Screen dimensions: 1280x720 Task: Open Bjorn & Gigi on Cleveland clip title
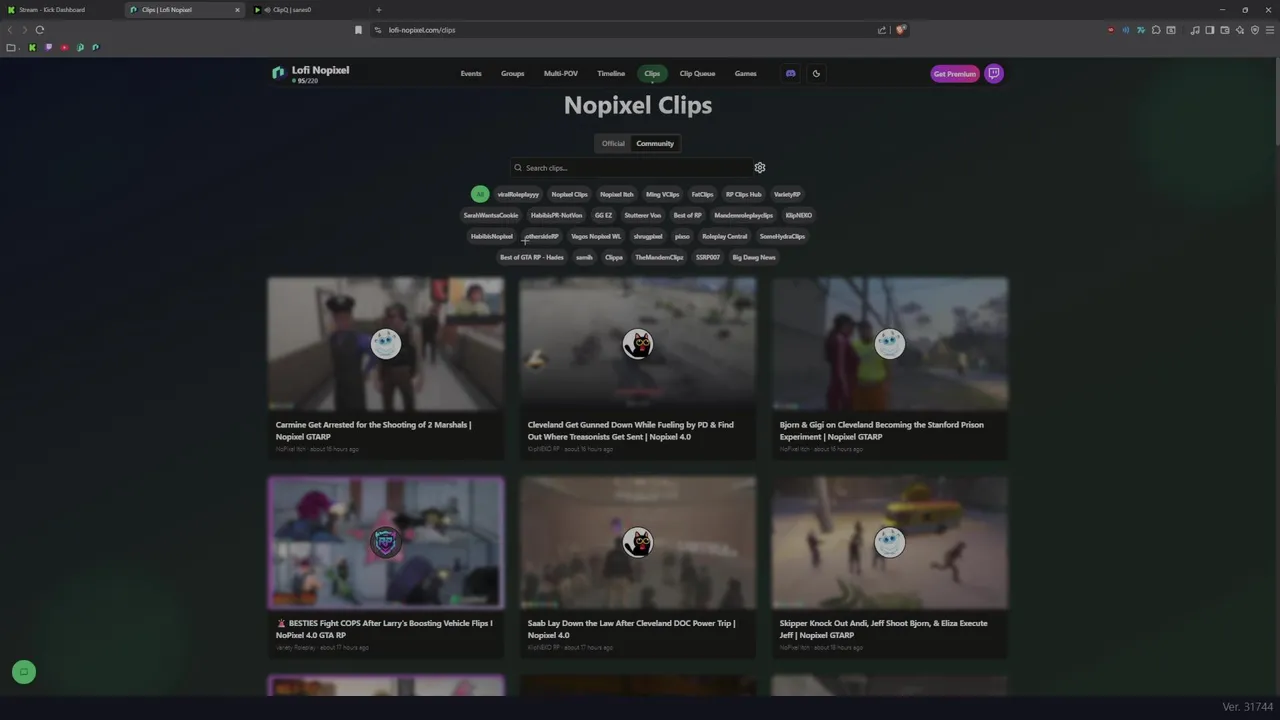coord(881,430)
